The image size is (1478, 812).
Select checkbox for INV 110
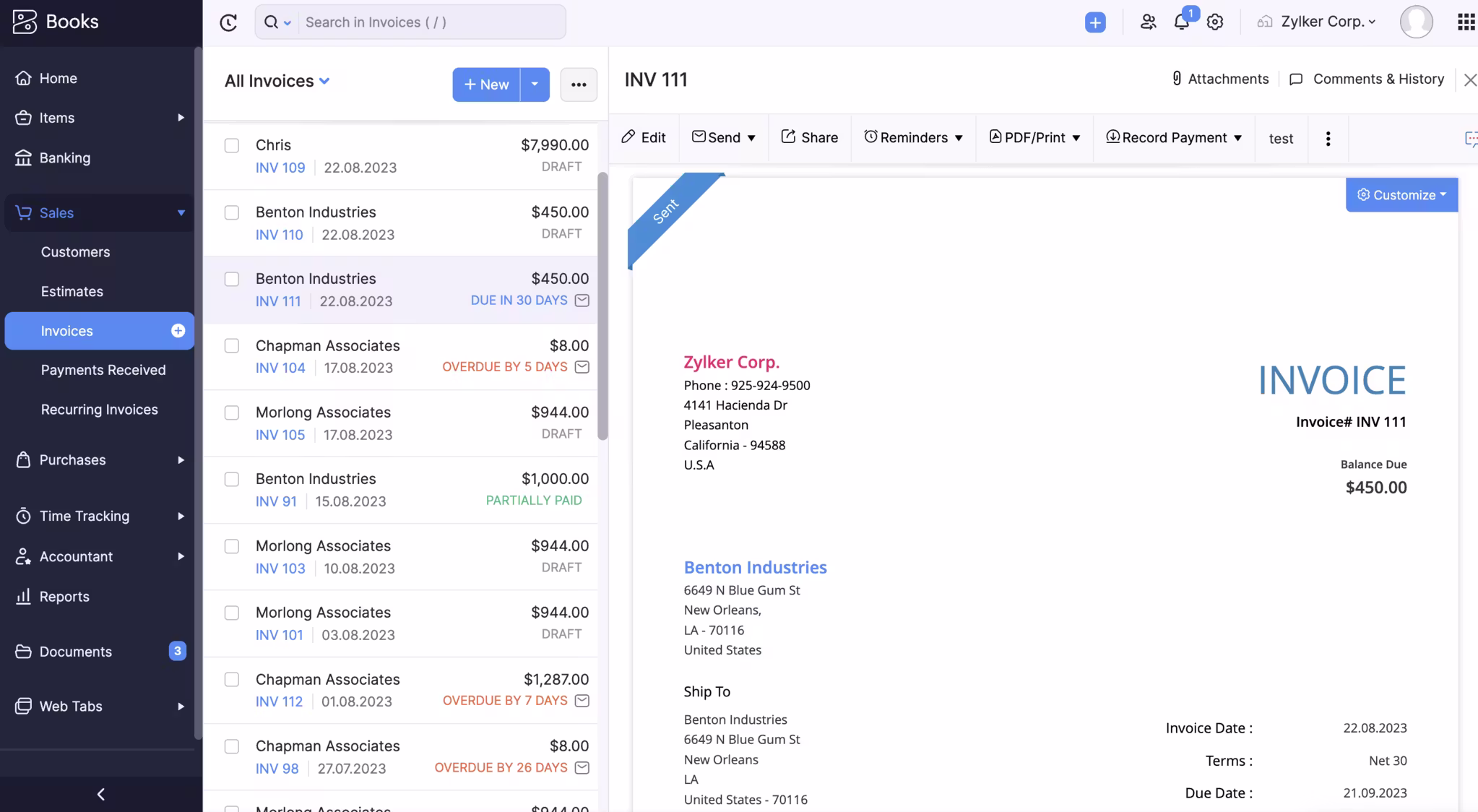(x=231, y=212)
